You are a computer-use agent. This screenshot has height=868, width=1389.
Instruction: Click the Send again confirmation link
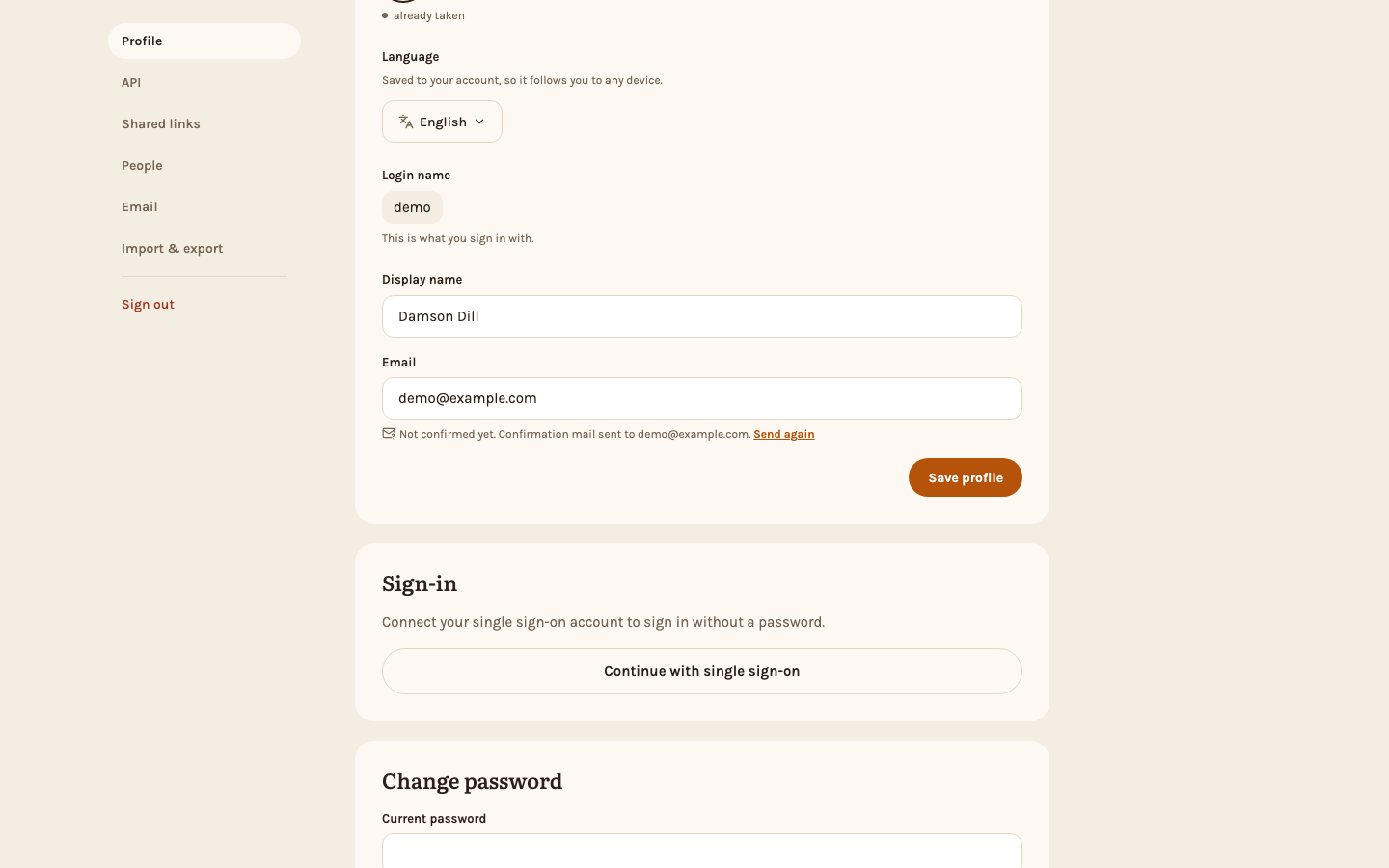(783, 434)
